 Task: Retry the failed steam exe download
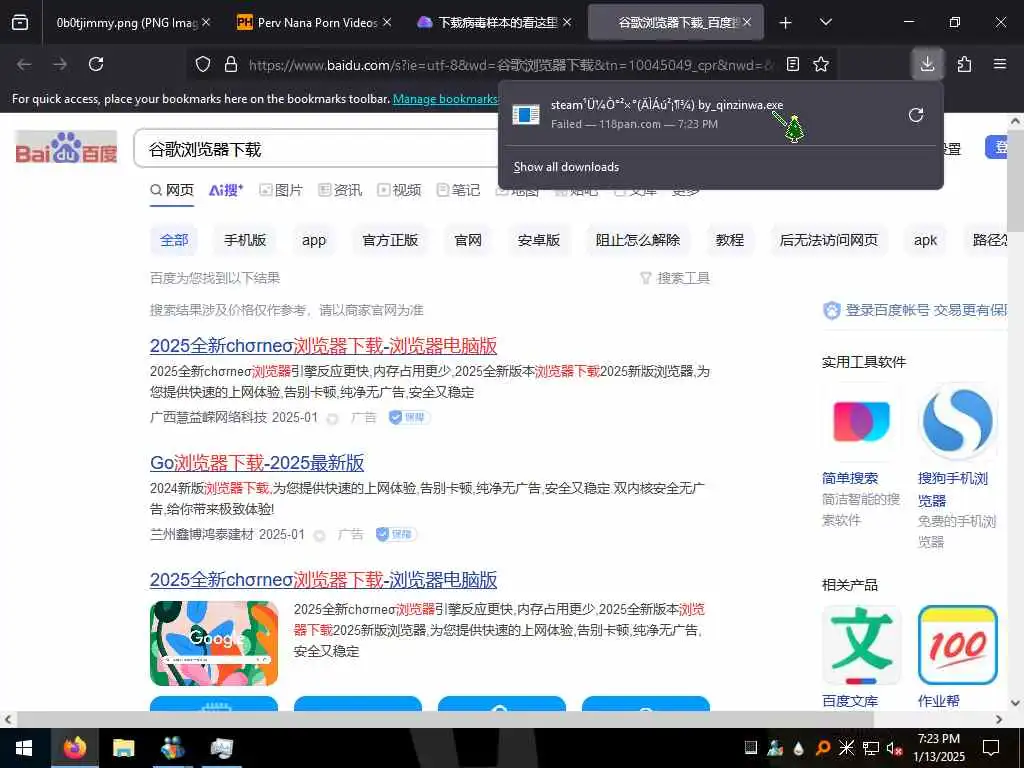[916, 115]
